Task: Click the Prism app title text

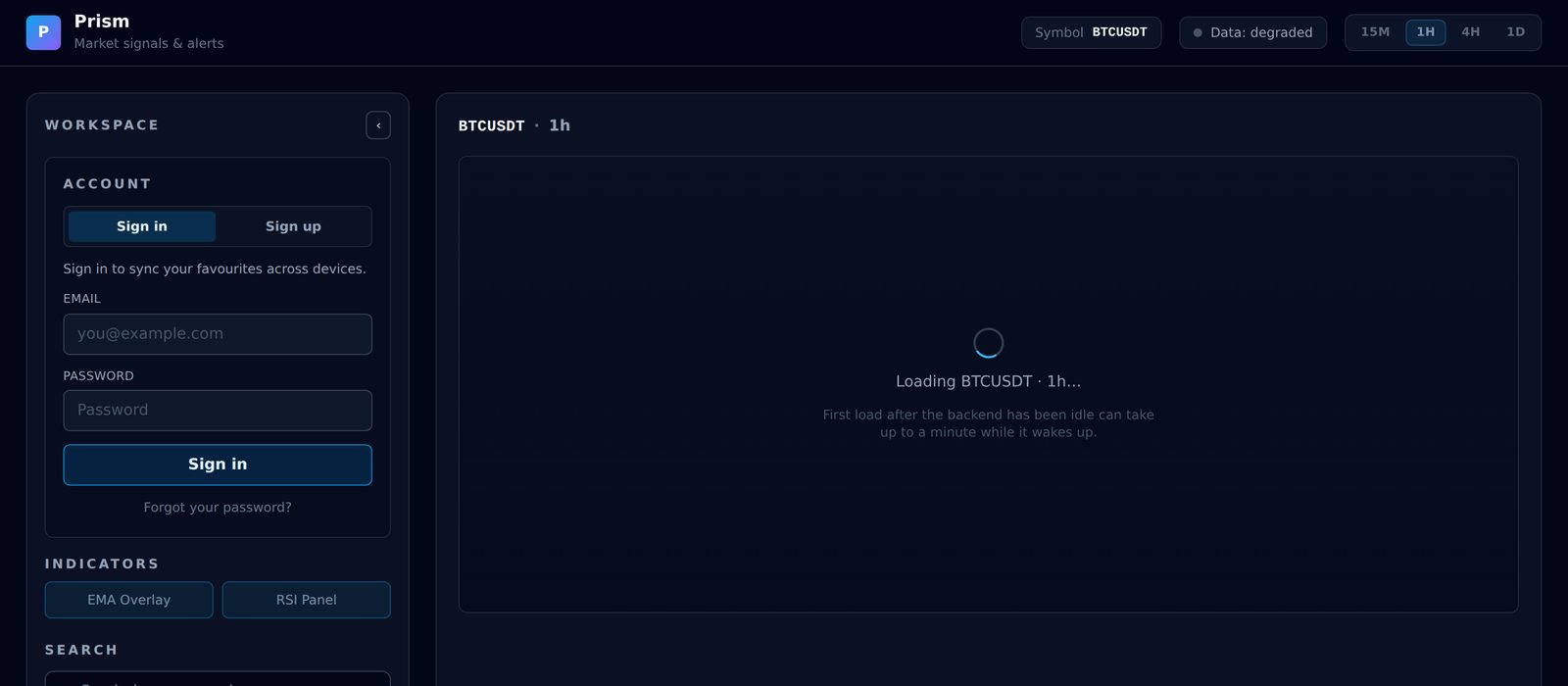Action: coord(102,22)
